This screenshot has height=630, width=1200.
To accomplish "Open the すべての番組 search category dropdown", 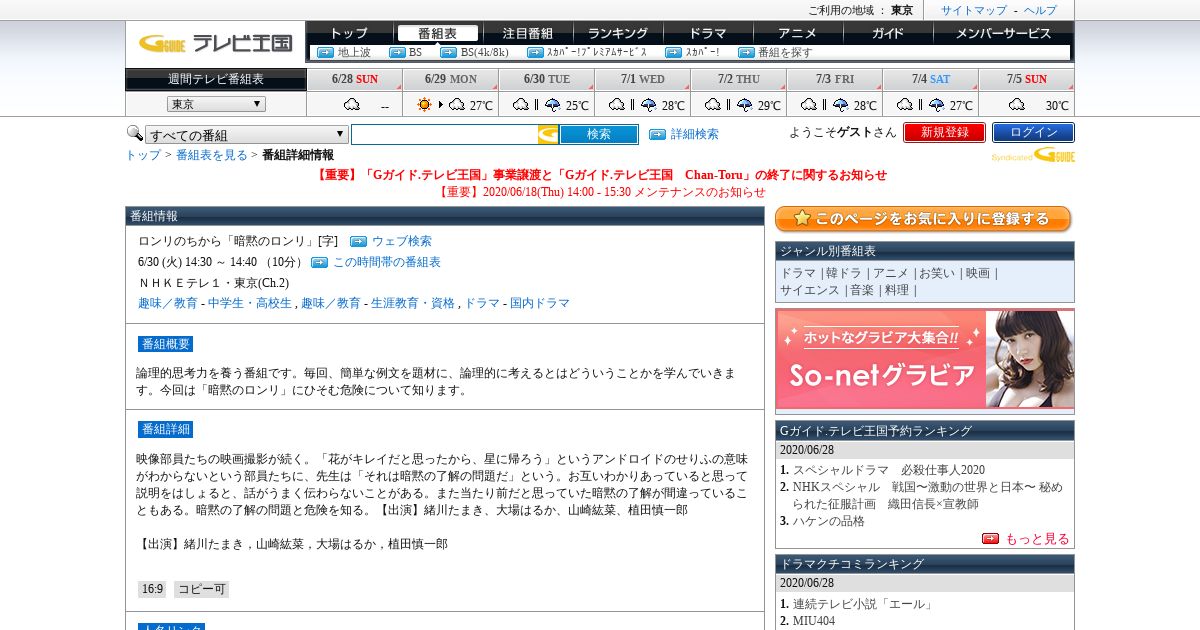I will point(247,134).
